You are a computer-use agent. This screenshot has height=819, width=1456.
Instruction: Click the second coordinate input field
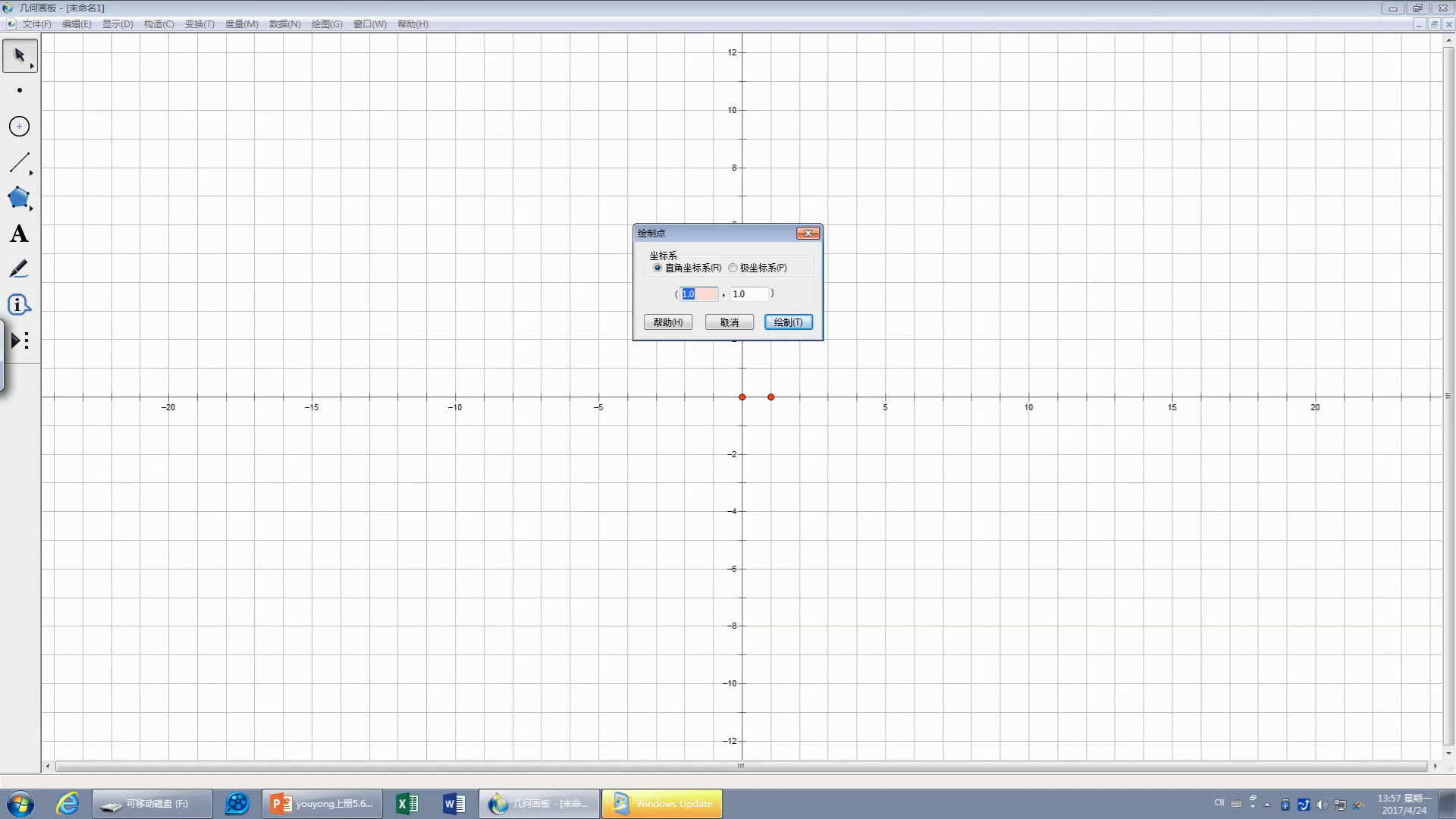(748, 294)
